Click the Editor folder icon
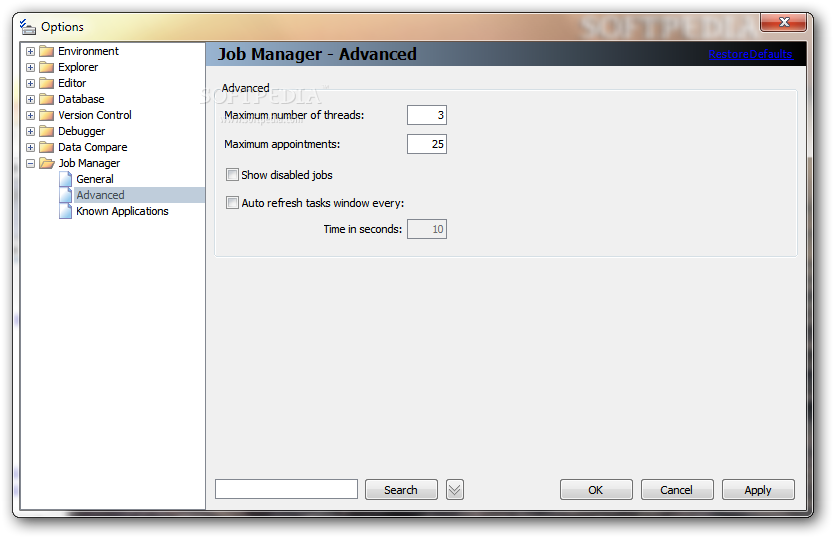 click(47, 84)
